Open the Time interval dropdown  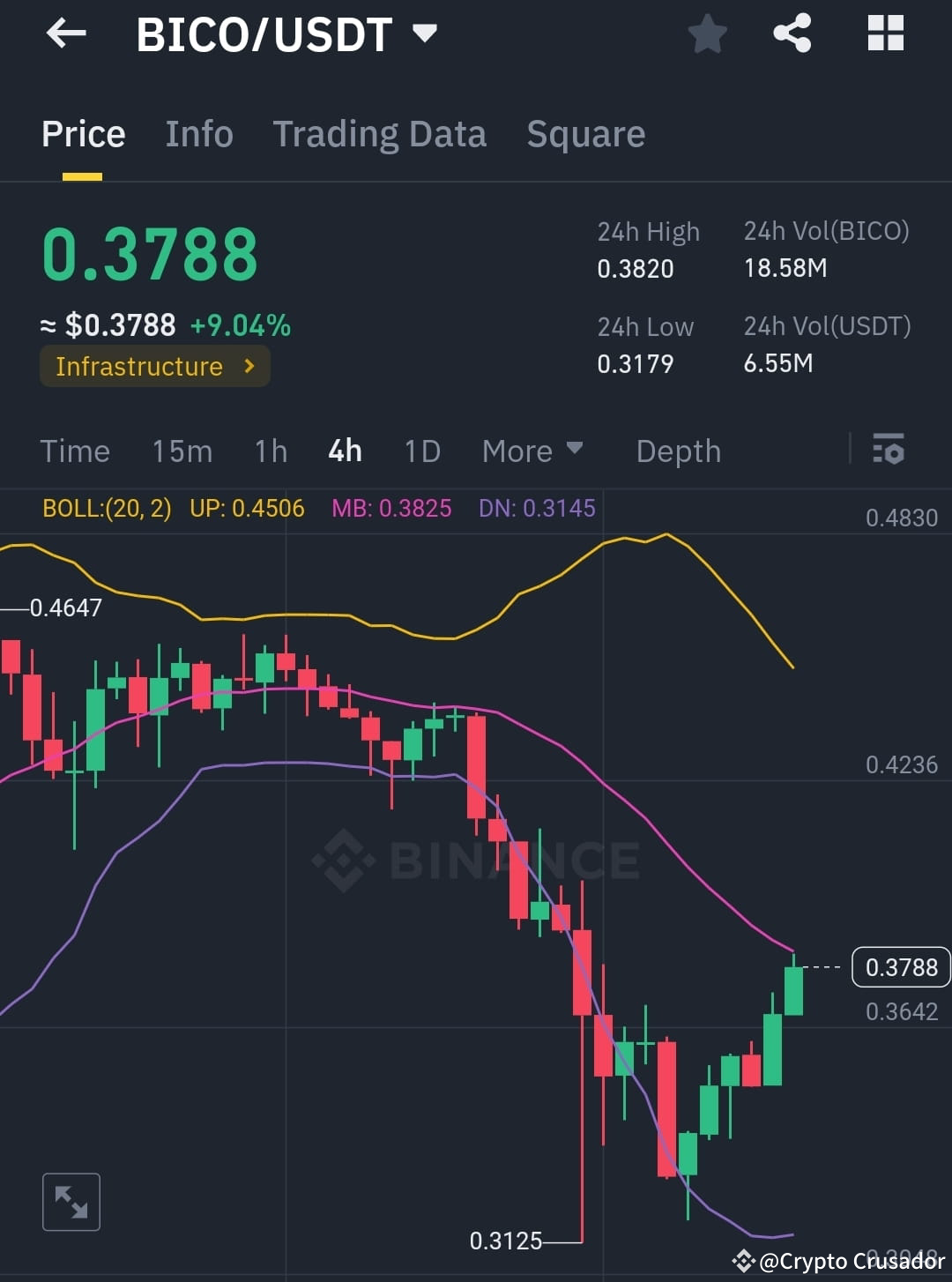[x=75, y=451]
